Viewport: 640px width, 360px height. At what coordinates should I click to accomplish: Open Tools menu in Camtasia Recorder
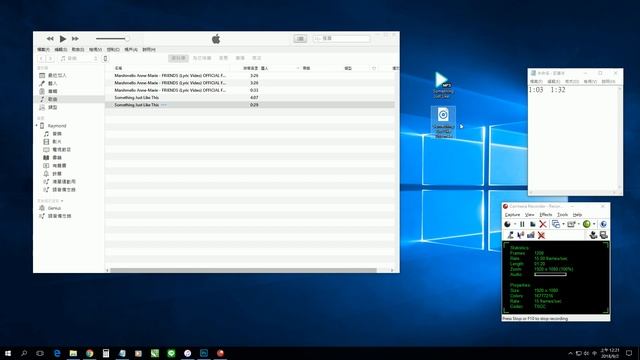562,215
